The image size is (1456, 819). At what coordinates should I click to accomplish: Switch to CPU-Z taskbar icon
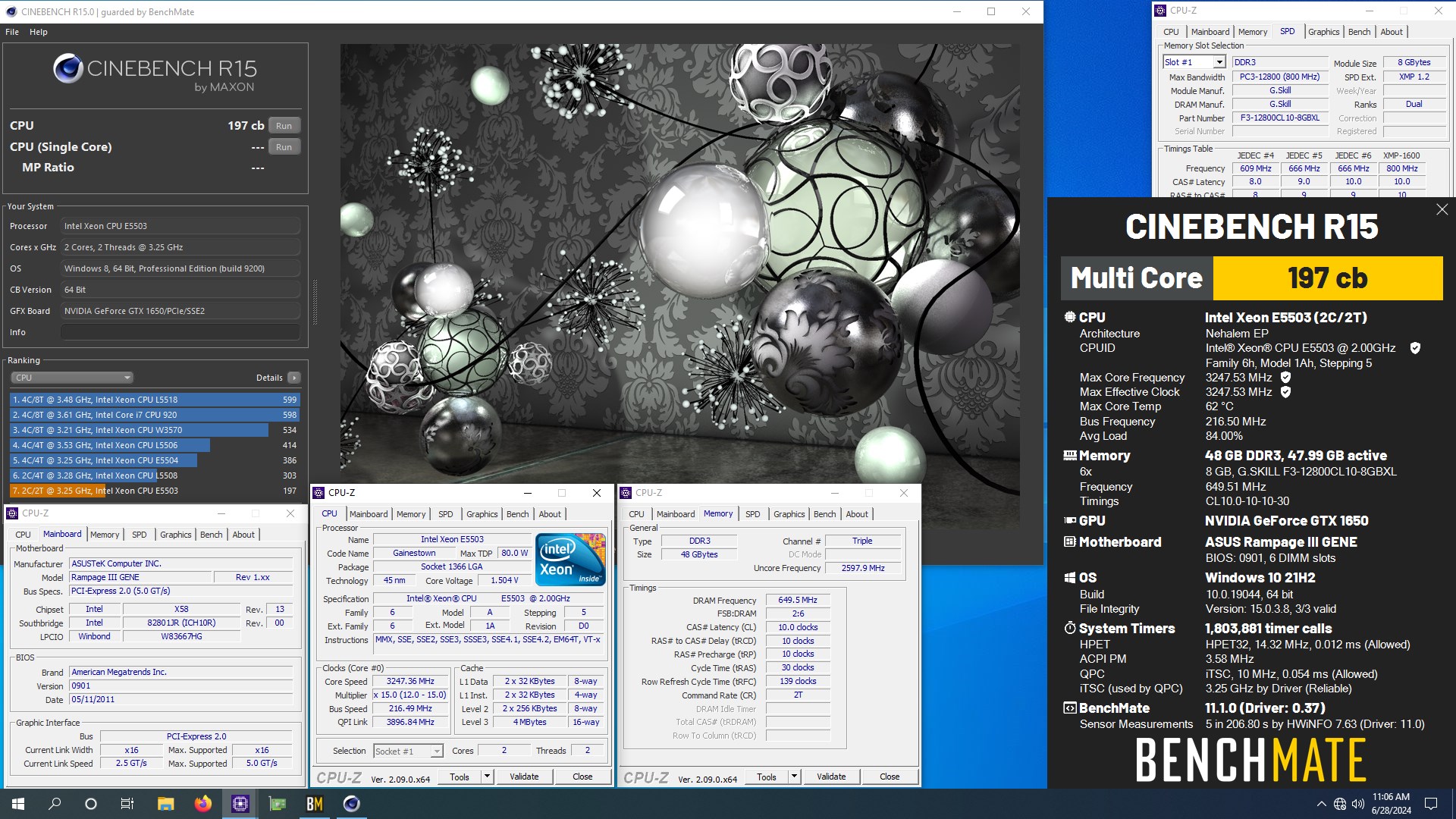point(240,804)
